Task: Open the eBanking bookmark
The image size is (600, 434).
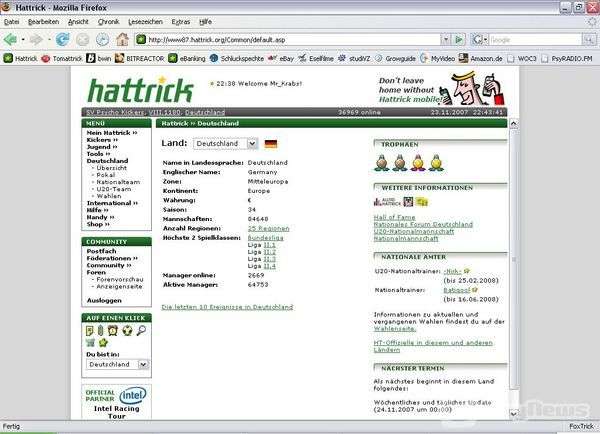Action: click(x=187, y=59)
